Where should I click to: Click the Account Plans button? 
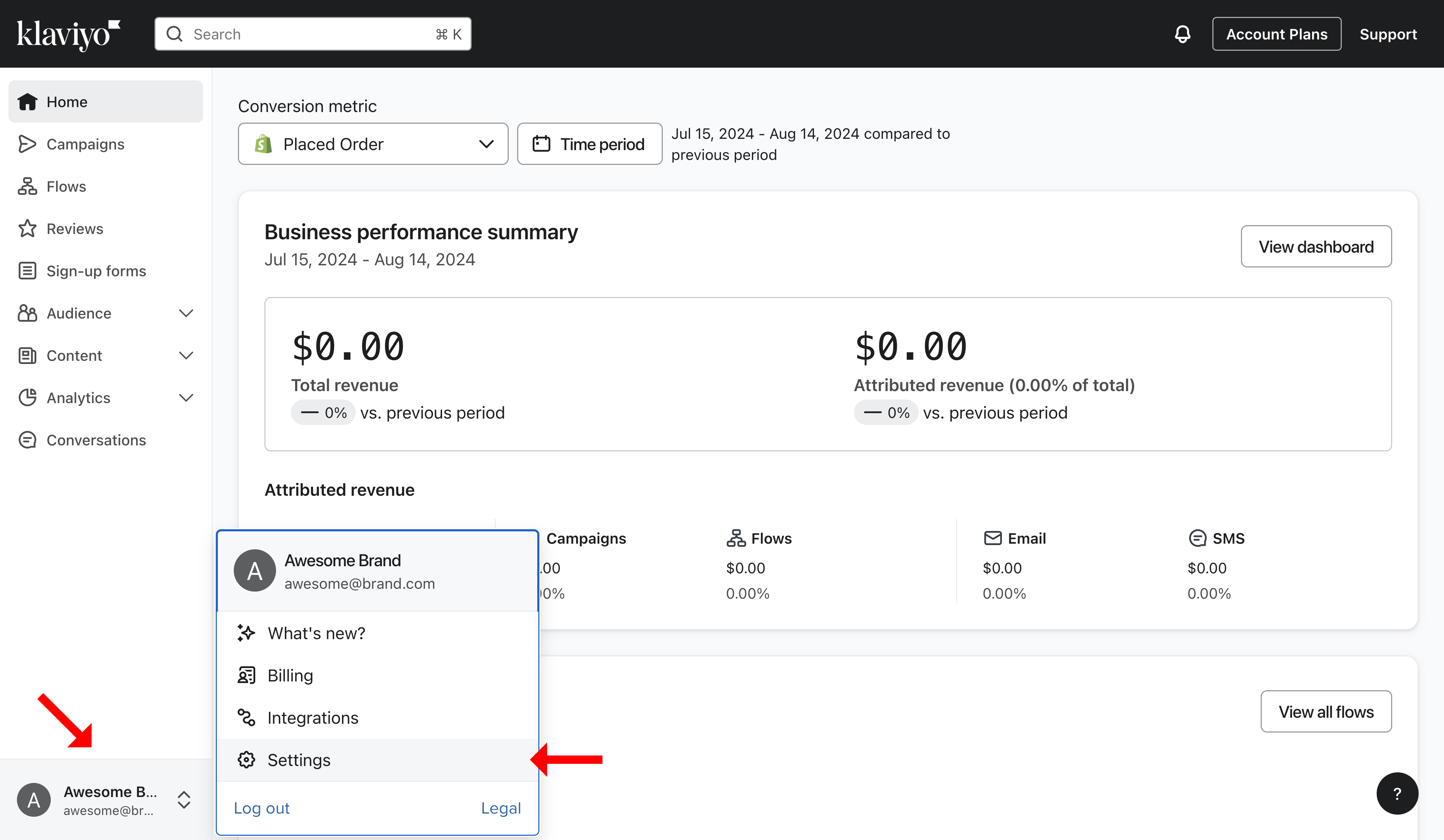pyautogui.click(x=1277, y=35)
